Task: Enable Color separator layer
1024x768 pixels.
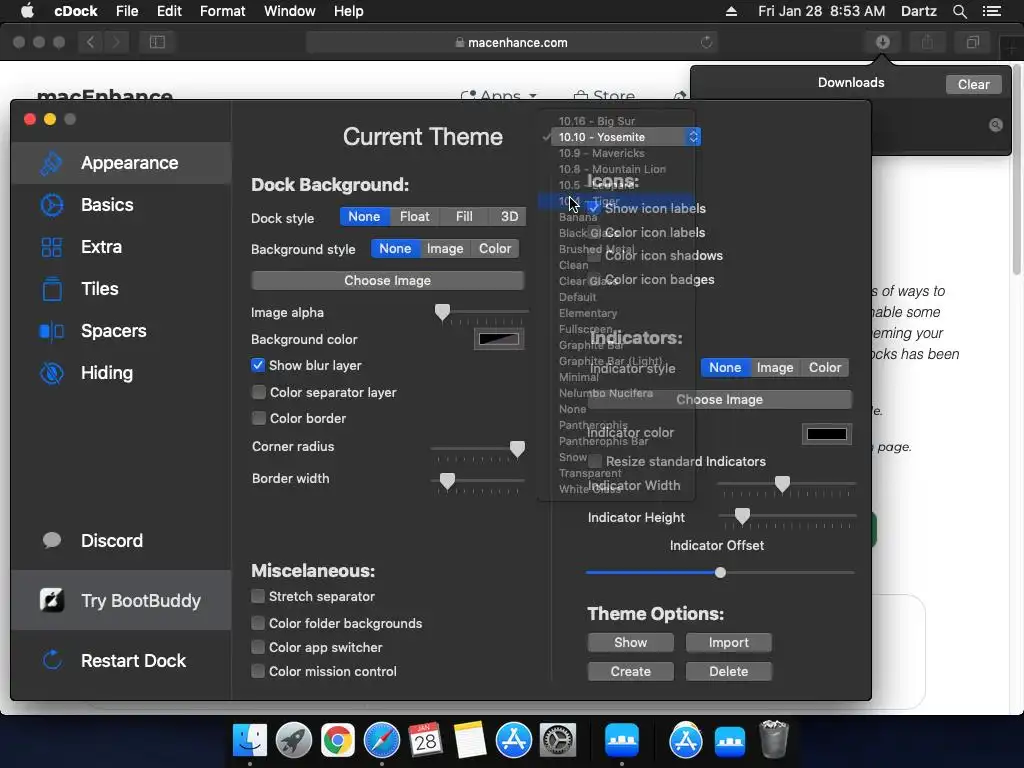Action: click(x=259, y=392)
